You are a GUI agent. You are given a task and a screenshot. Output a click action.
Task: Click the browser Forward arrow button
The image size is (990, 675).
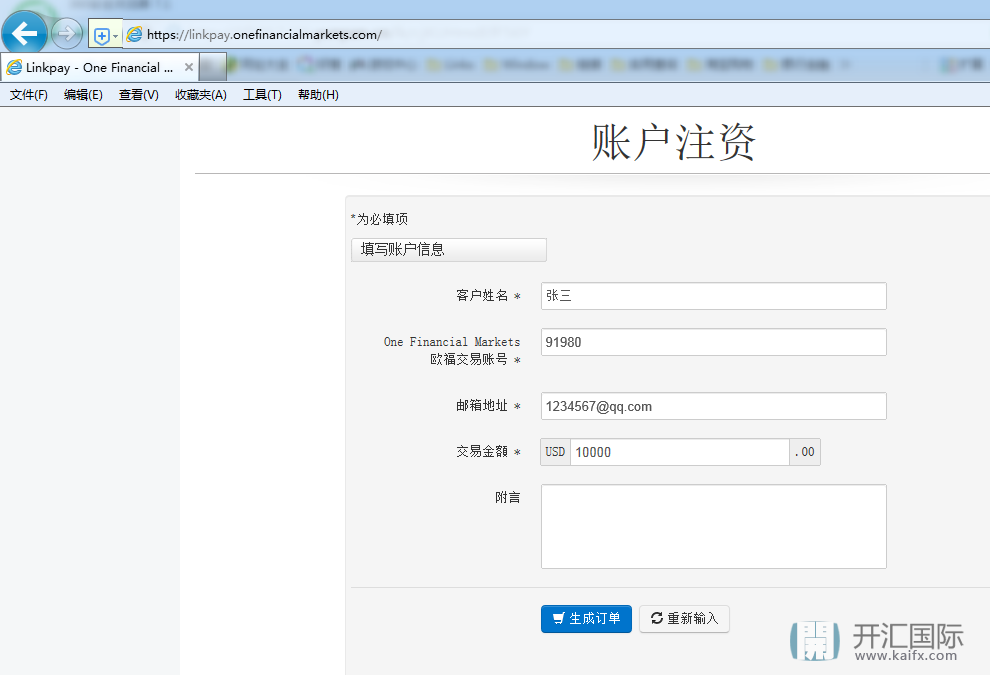coord(67,34)
